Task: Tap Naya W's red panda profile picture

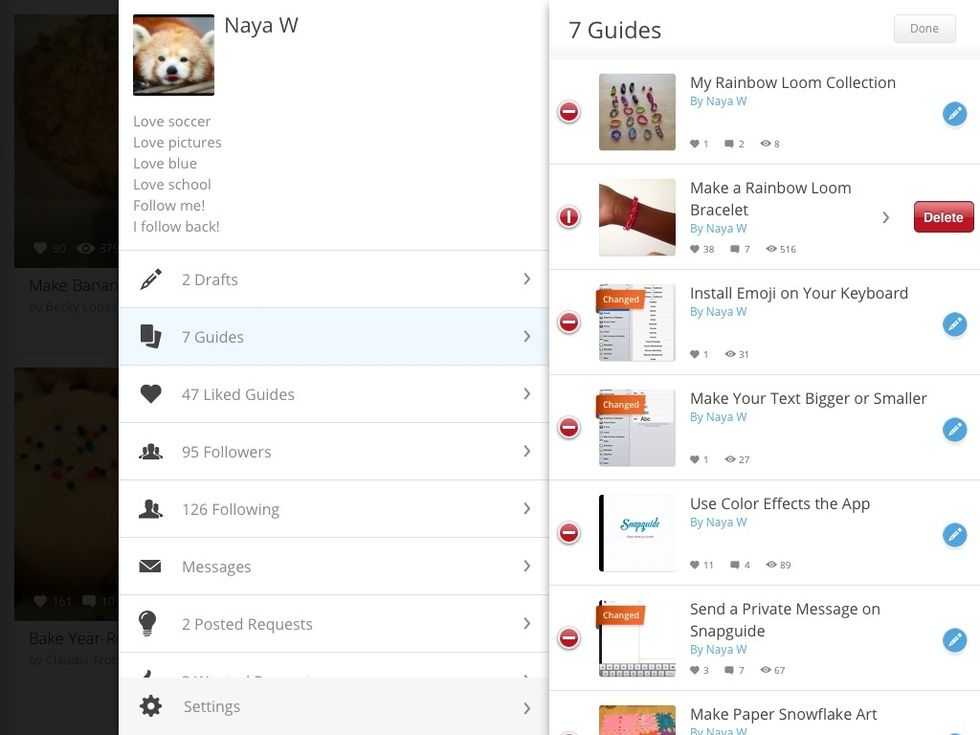Action: coord(174,55)
